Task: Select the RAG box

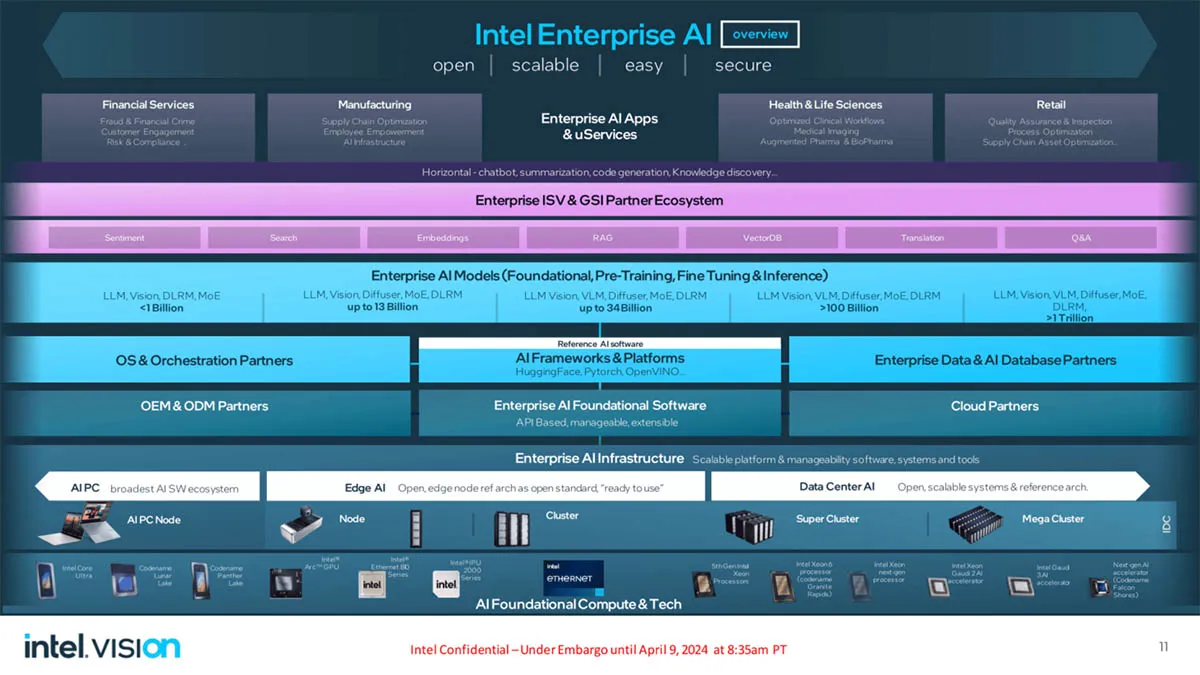Action: [603, 238]
